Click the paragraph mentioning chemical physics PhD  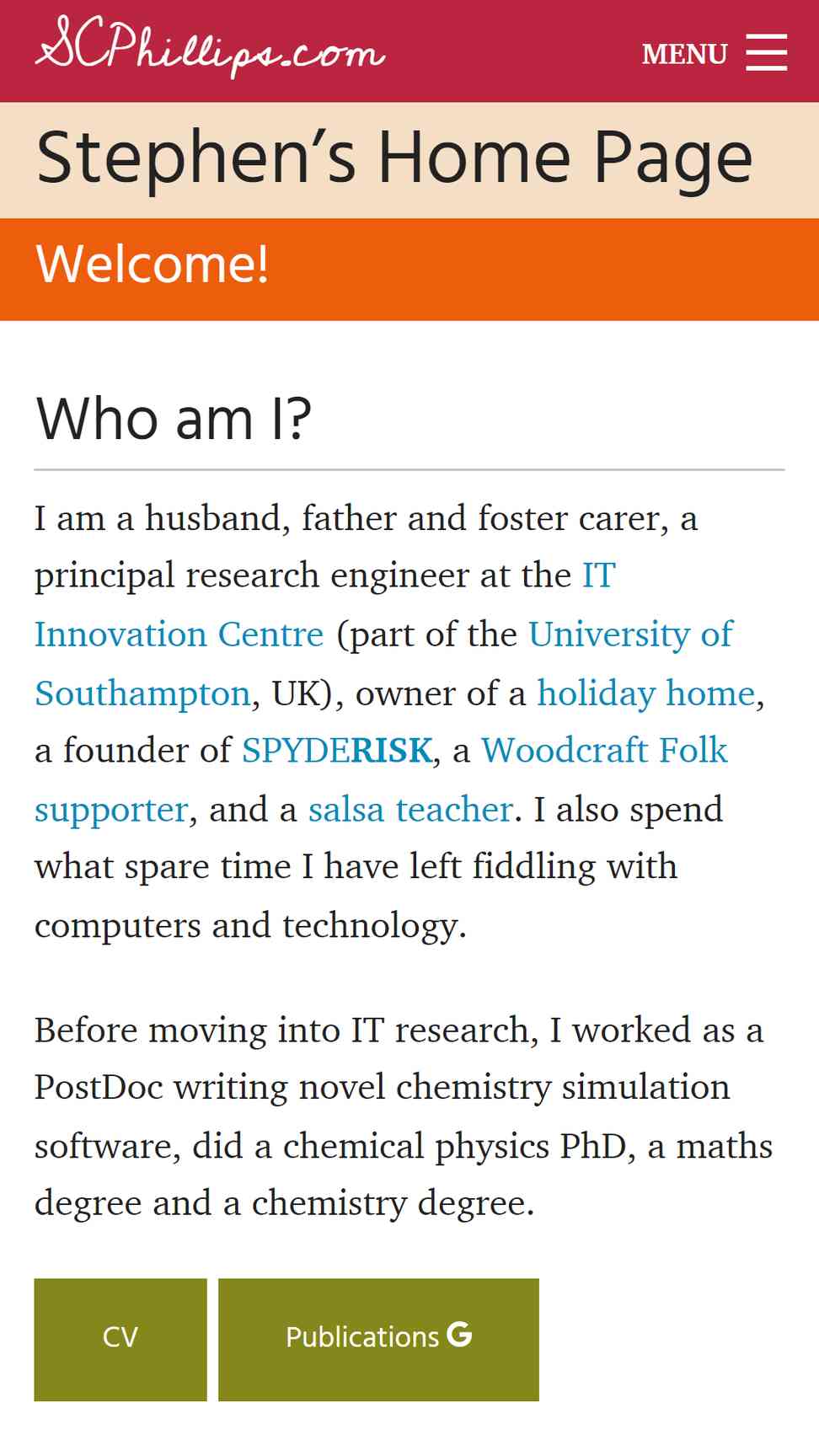(x=403, y=1116)
